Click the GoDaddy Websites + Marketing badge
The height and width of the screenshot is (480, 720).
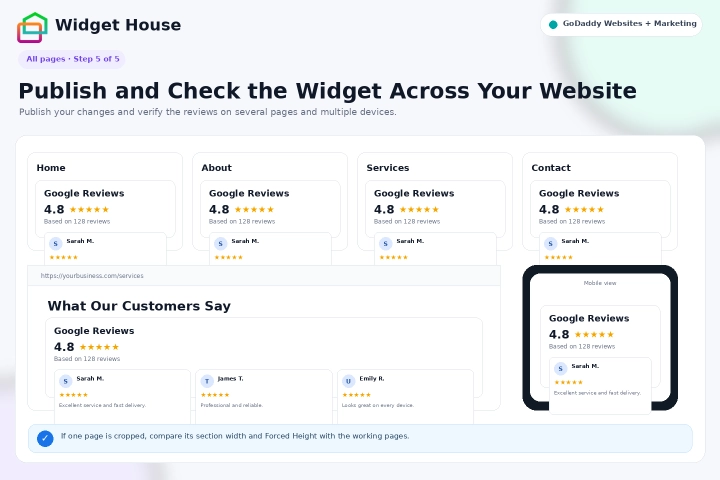(x=621, y=24)
